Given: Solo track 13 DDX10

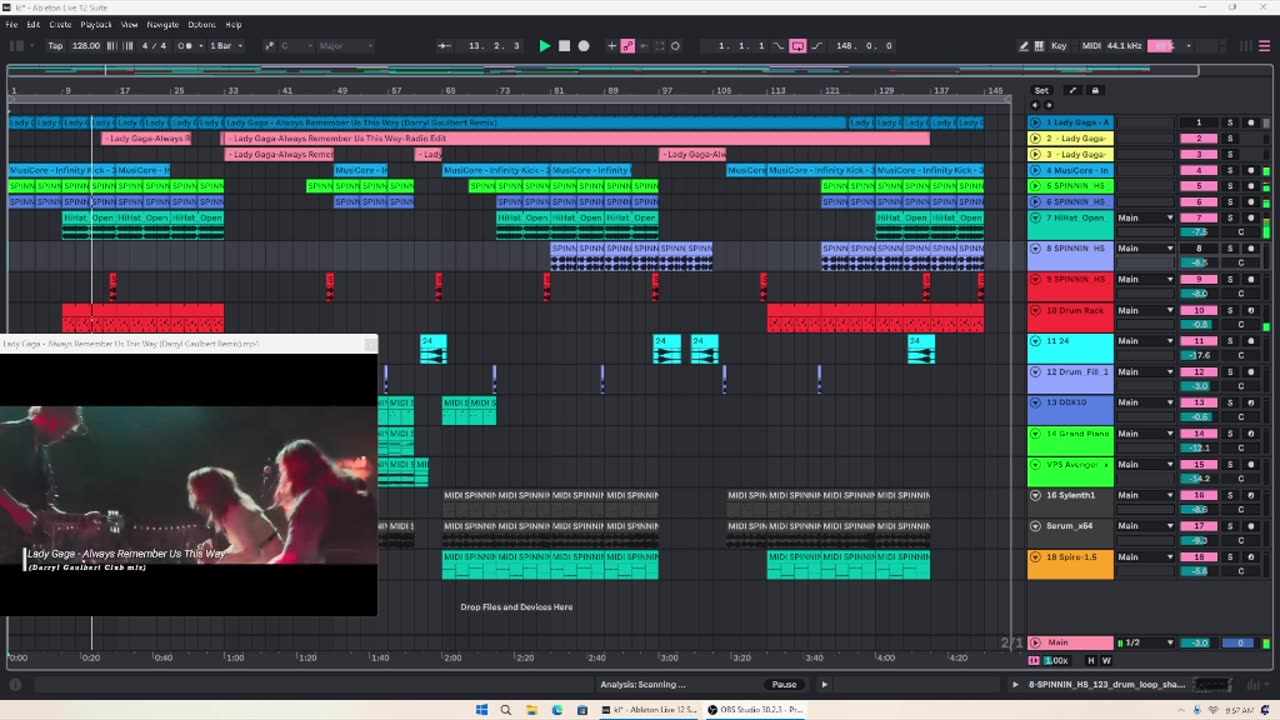Looking at the screenshot, I should [1231, 403].
